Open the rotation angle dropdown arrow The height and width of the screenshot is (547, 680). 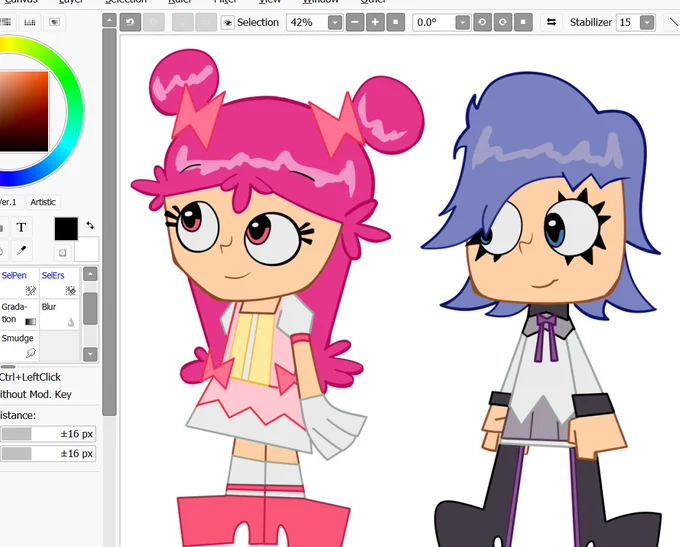point(463,23)
